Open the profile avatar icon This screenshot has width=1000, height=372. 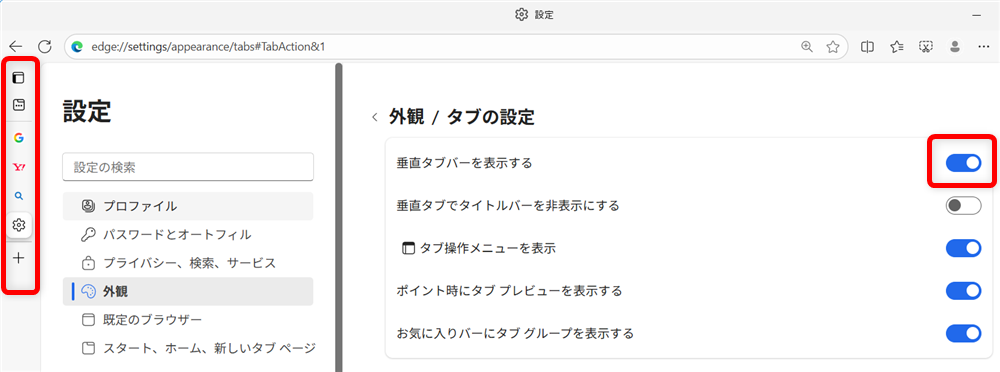click(x=955, y=47)
